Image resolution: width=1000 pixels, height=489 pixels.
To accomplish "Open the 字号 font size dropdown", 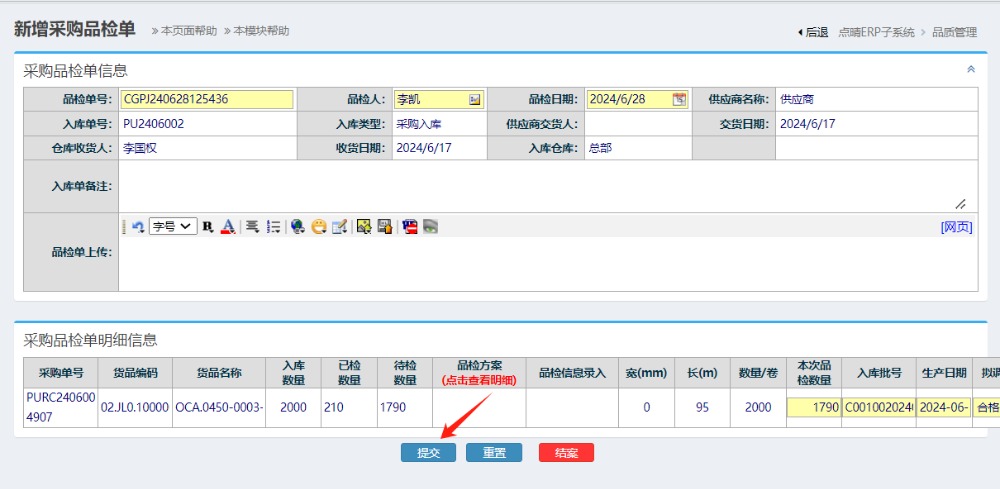I will click(173, 227).
